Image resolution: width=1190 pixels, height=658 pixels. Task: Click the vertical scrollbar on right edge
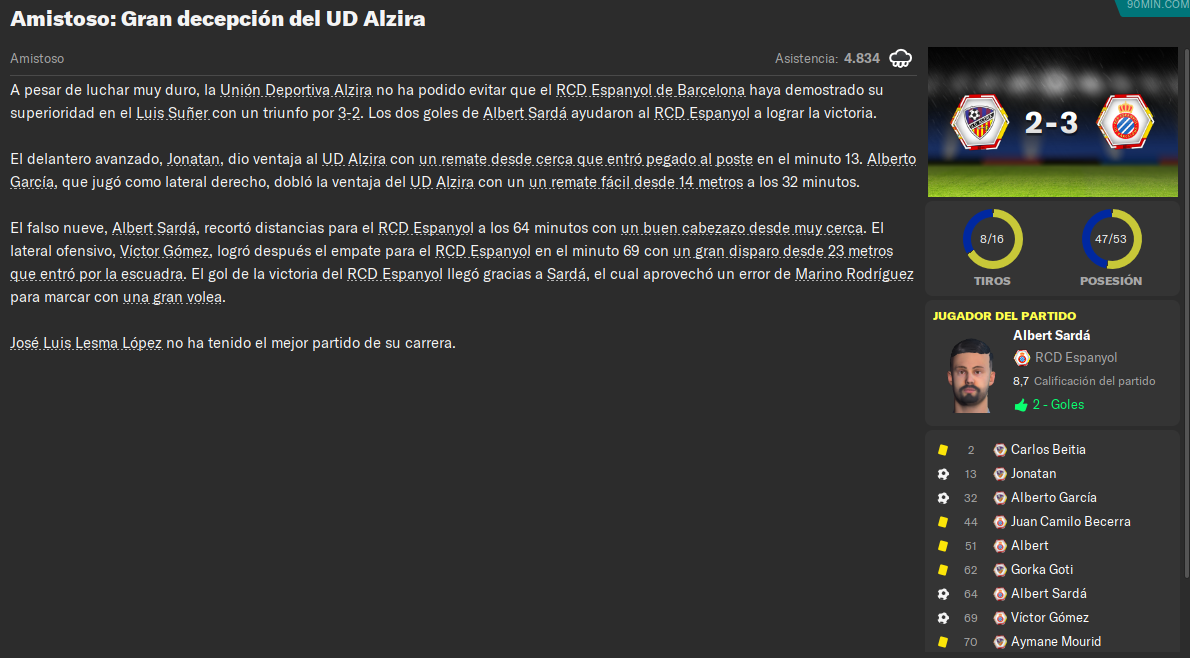(1186, 311)
